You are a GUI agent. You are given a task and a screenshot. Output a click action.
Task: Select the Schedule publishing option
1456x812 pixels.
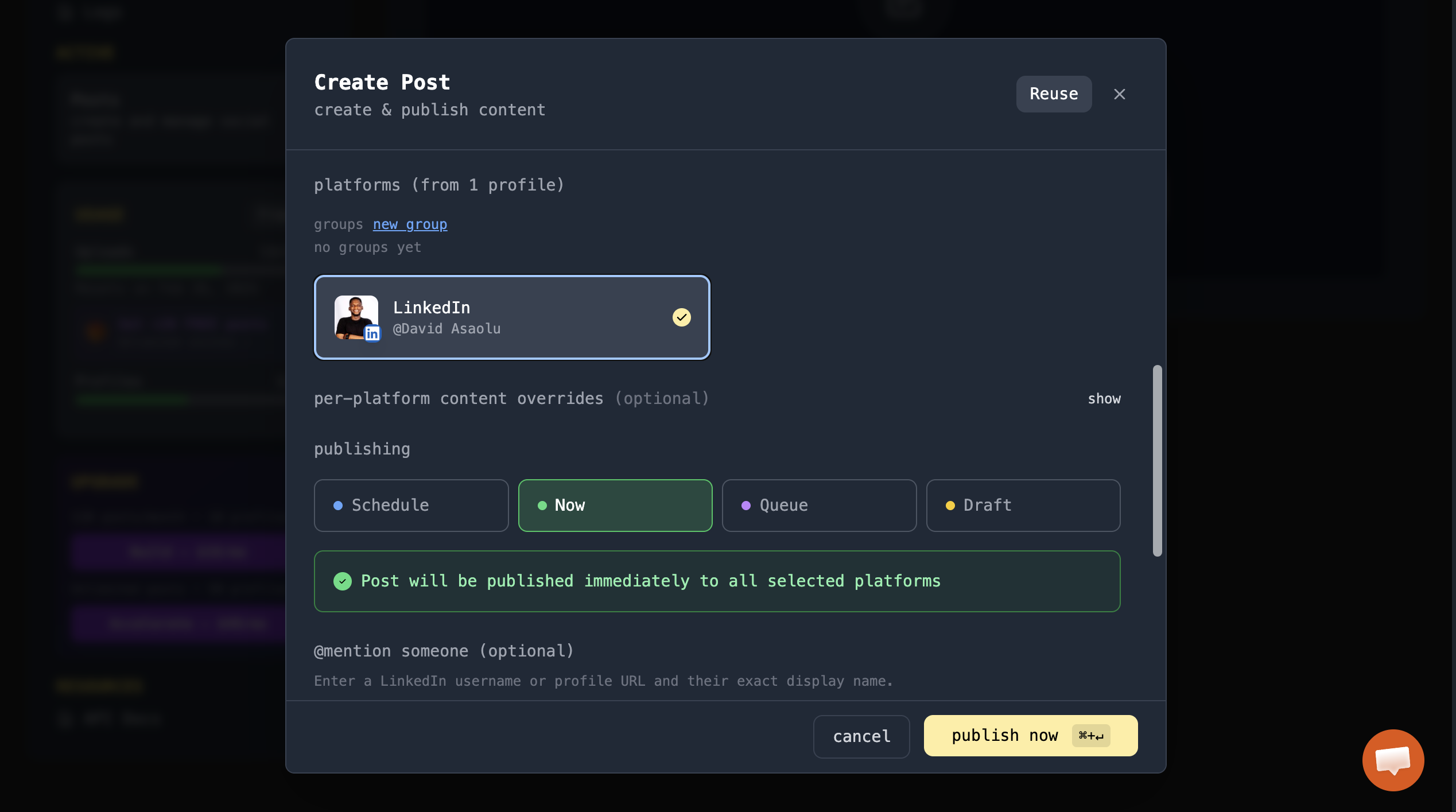coord(411,506)
